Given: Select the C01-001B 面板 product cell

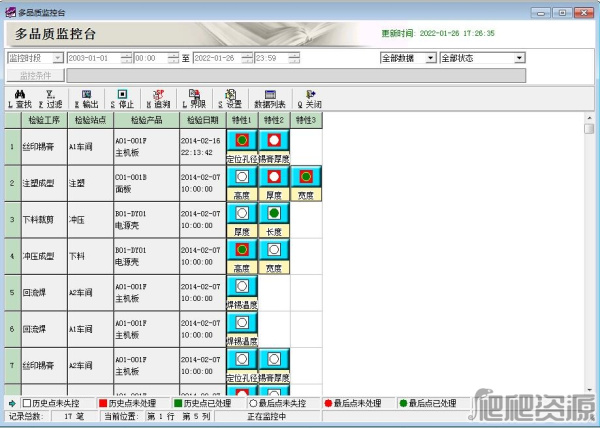Looking at the screenshot, I should point(147,183).
